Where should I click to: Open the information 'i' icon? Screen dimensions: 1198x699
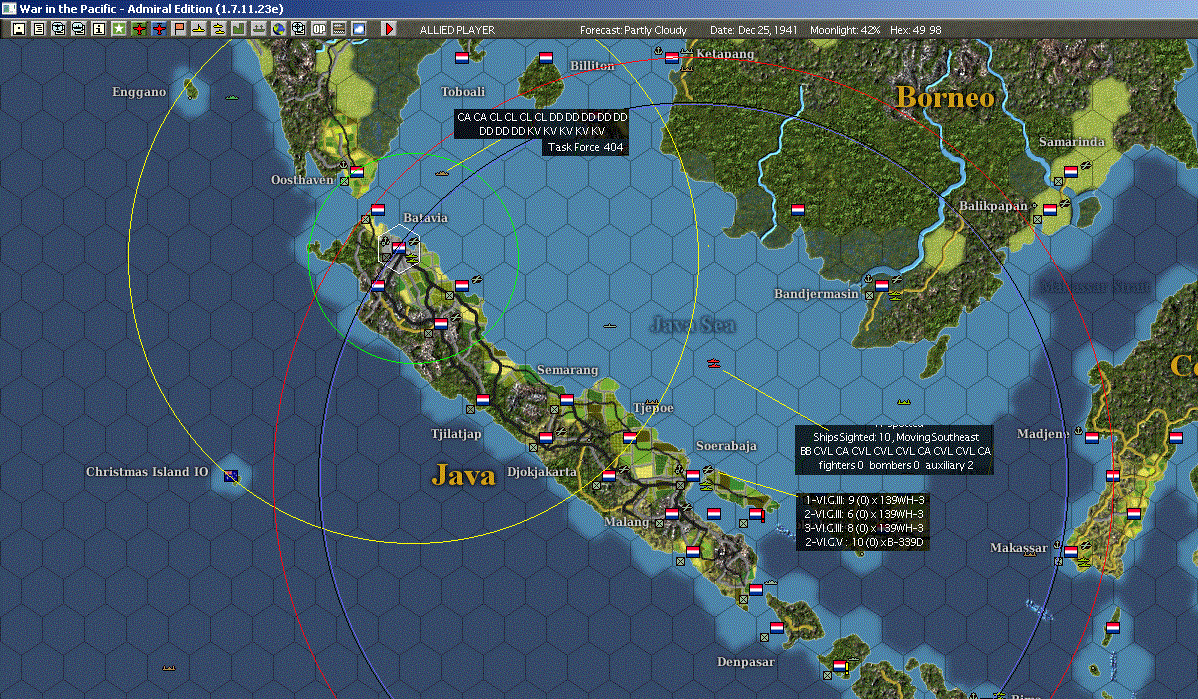pyautogui.click(x=99, y=29)
